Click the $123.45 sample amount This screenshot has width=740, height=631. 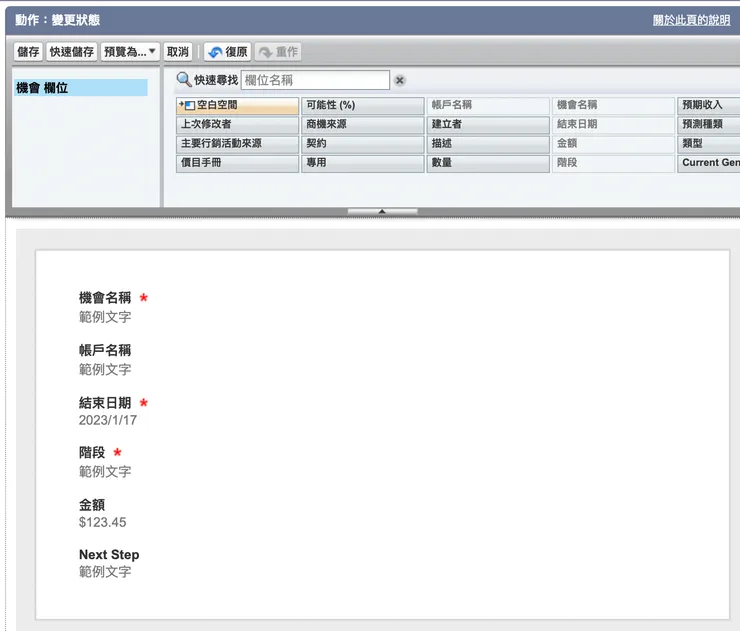(102, 522)
